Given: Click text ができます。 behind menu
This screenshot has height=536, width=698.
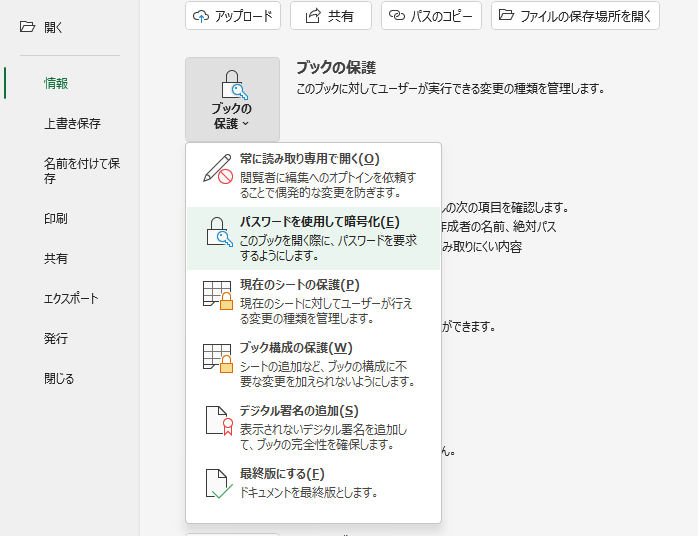Looking at the screenshot, I should click(x=469, y=327).
